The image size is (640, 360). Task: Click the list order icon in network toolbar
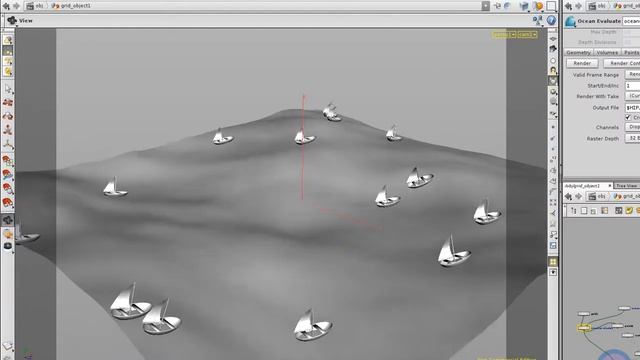pos(574,211)
